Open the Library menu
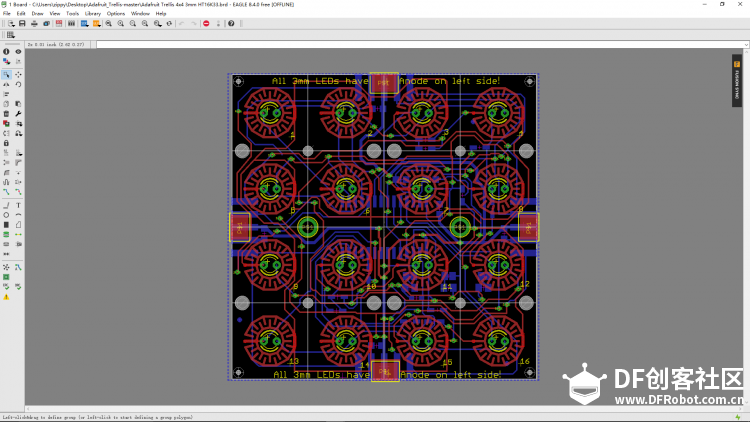The width and height of the screenshot is (750, 422). tap(93, 13)
